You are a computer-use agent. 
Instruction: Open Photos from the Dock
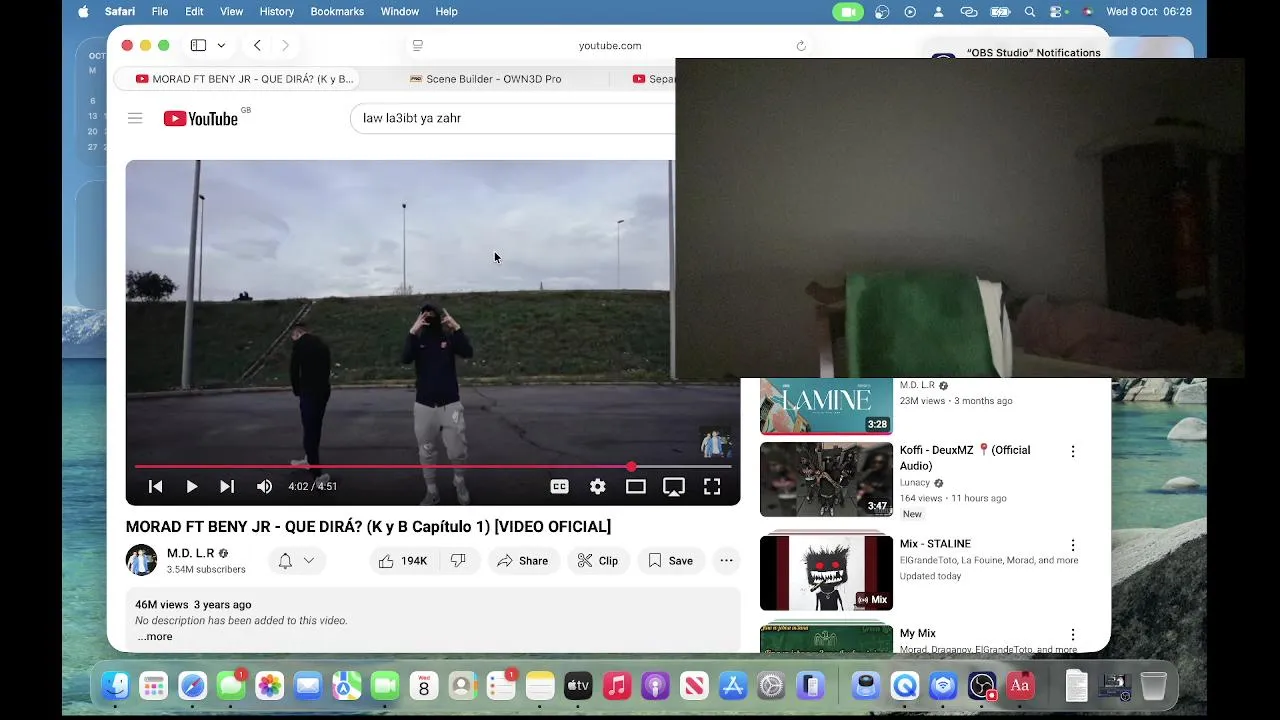tap(269, 685)
